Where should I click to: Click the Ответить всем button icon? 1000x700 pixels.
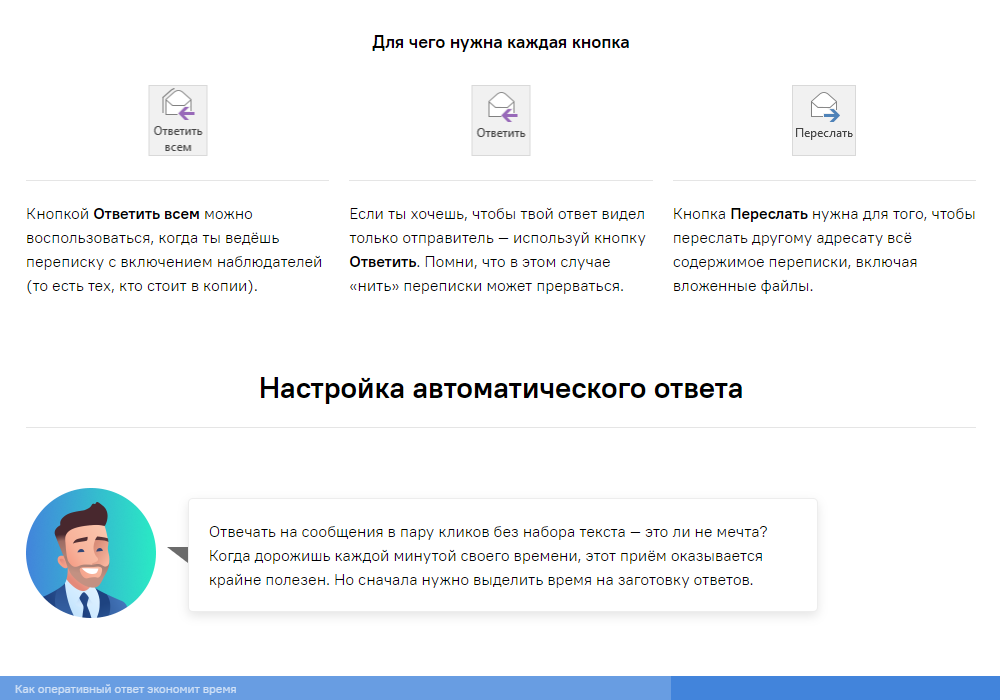(x=178, y=120)
